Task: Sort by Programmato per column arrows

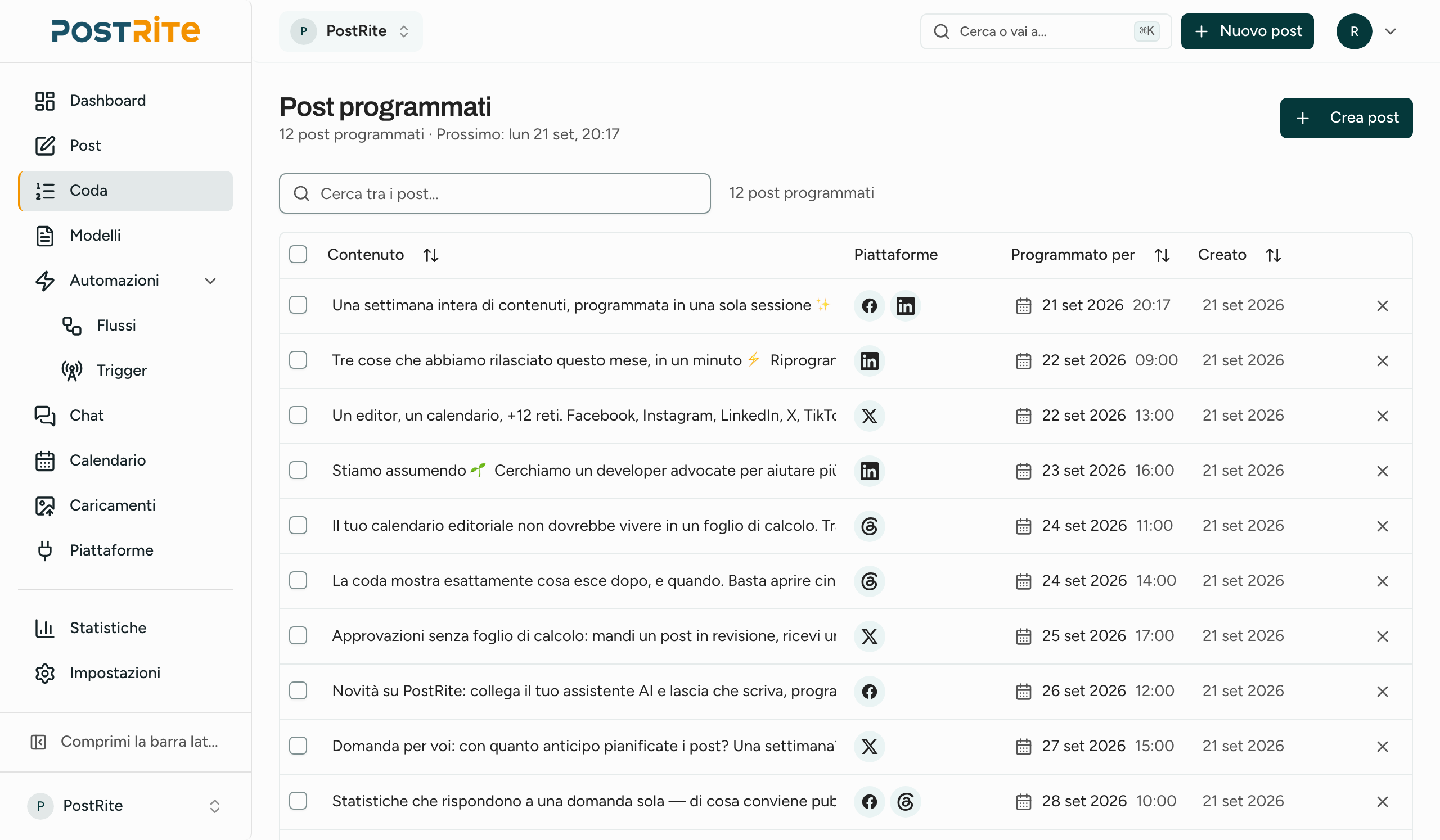Action: [x=1162, y=255]
